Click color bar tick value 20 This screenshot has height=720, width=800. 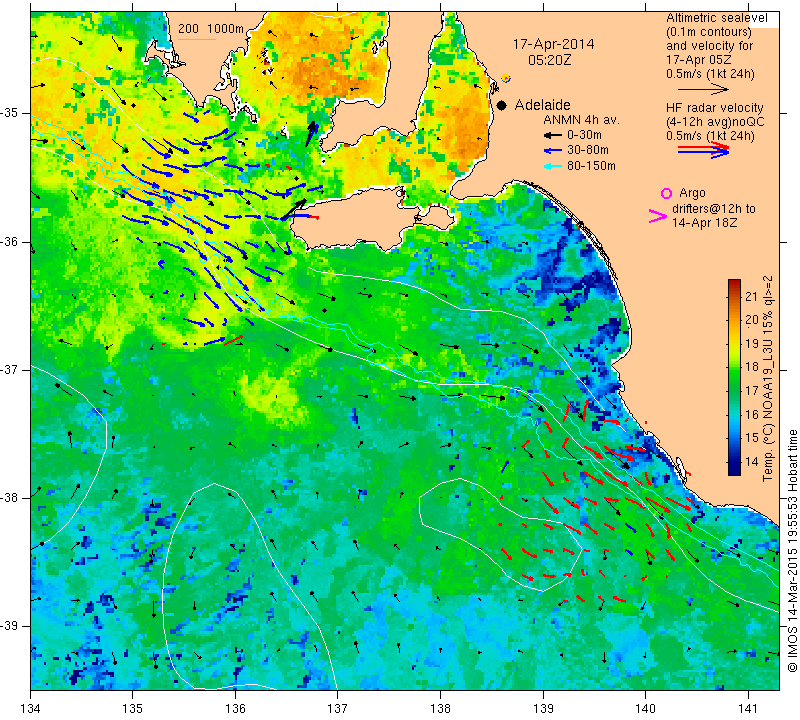(752, 320)
